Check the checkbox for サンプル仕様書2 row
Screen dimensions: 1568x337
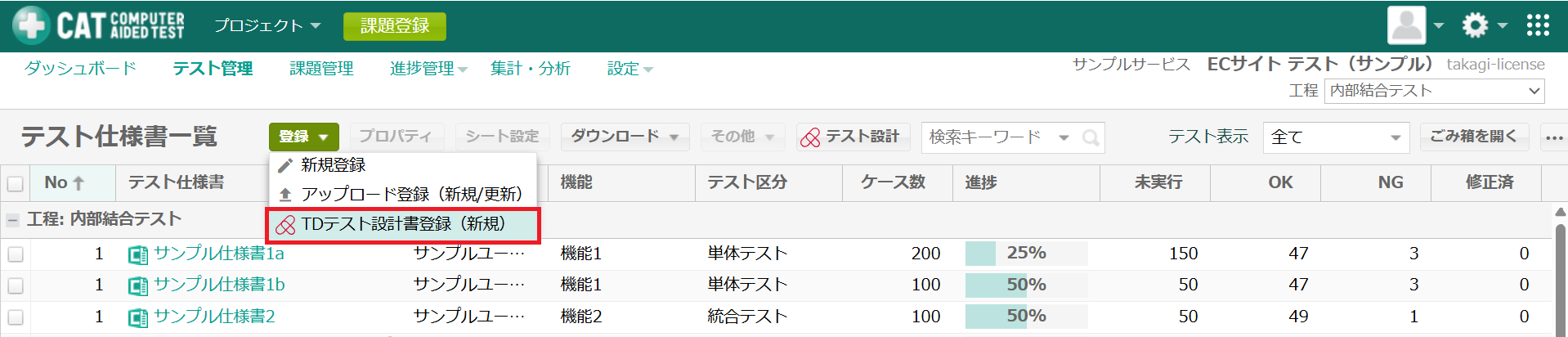(15, 317)
